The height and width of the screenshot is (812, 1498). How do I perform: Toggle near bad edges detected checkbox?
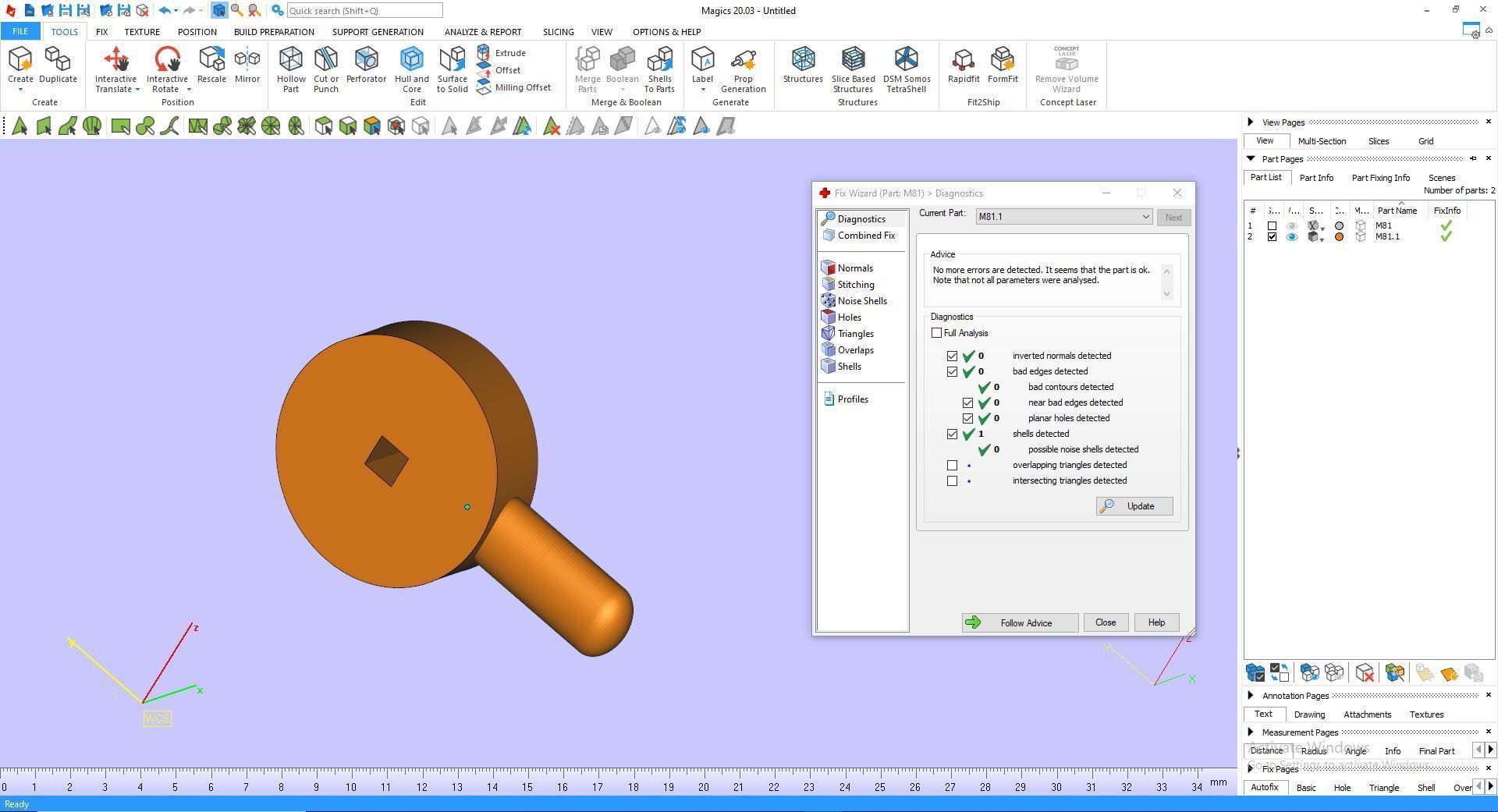tap(967, 402)
